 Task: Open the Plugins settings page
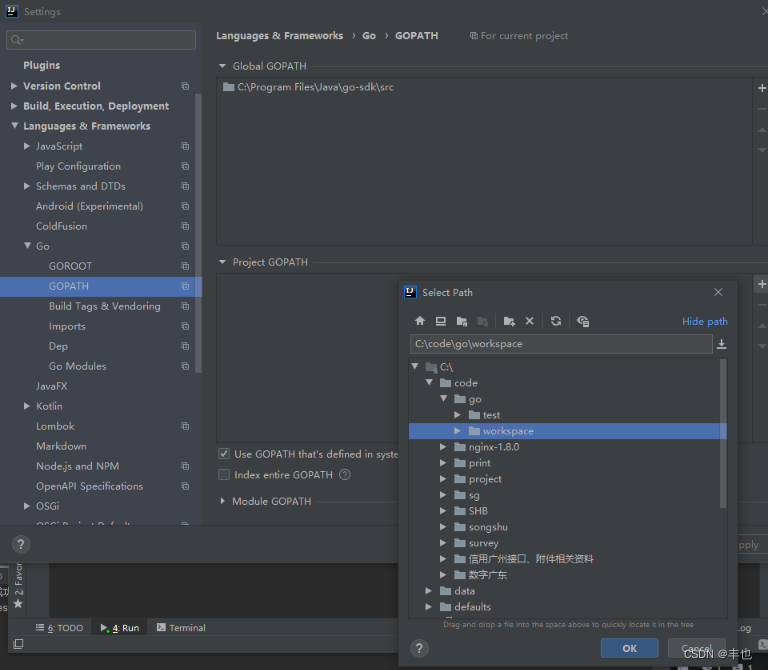coord(42,65)
